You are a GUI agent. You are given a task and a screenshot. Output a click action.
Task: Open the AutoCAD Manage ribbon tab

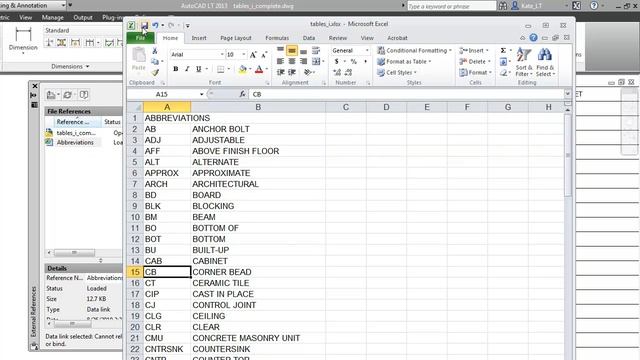[53, 17]
